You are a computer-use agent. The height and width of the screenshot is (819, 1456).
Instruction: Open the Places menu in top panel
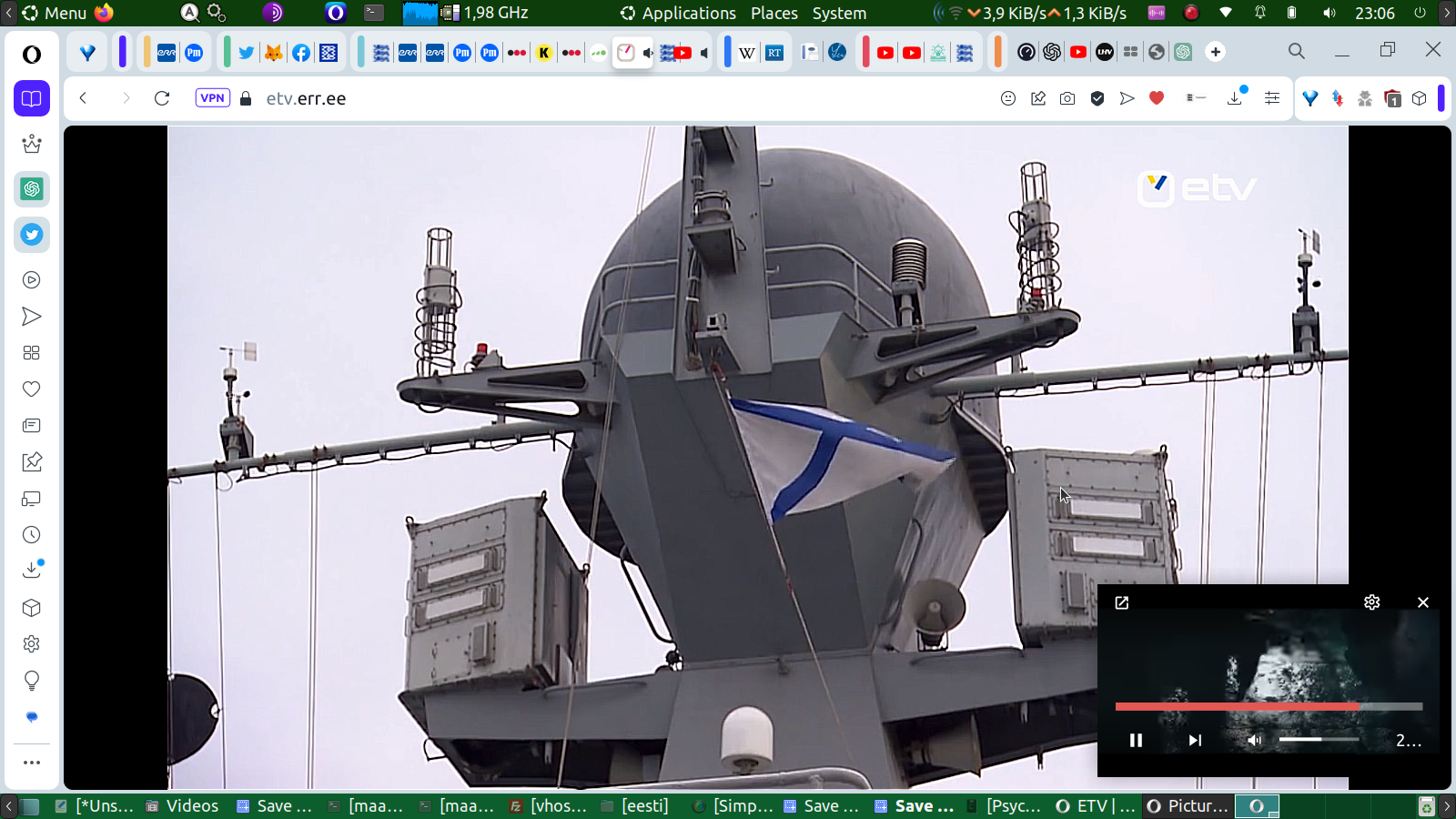773,13
